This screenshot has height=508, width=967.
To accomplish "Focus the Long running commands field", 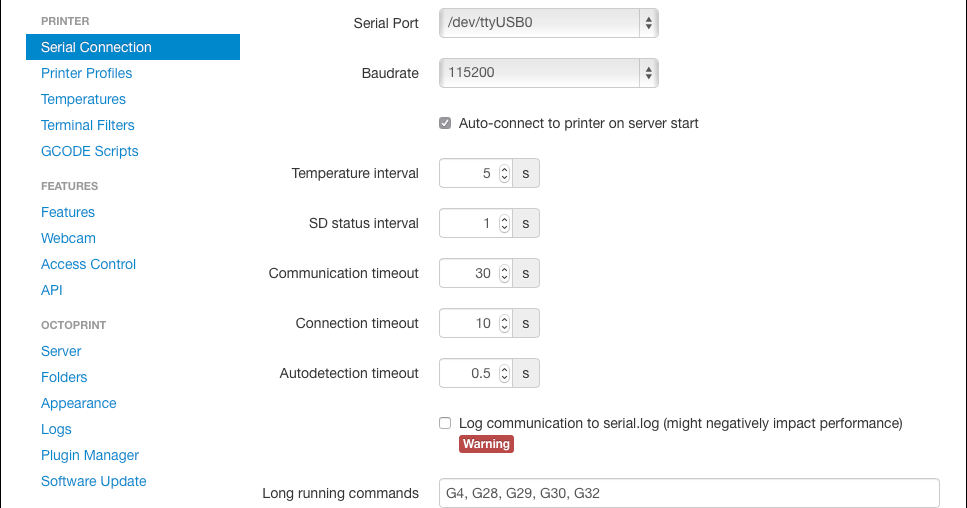I will point(689,493).
